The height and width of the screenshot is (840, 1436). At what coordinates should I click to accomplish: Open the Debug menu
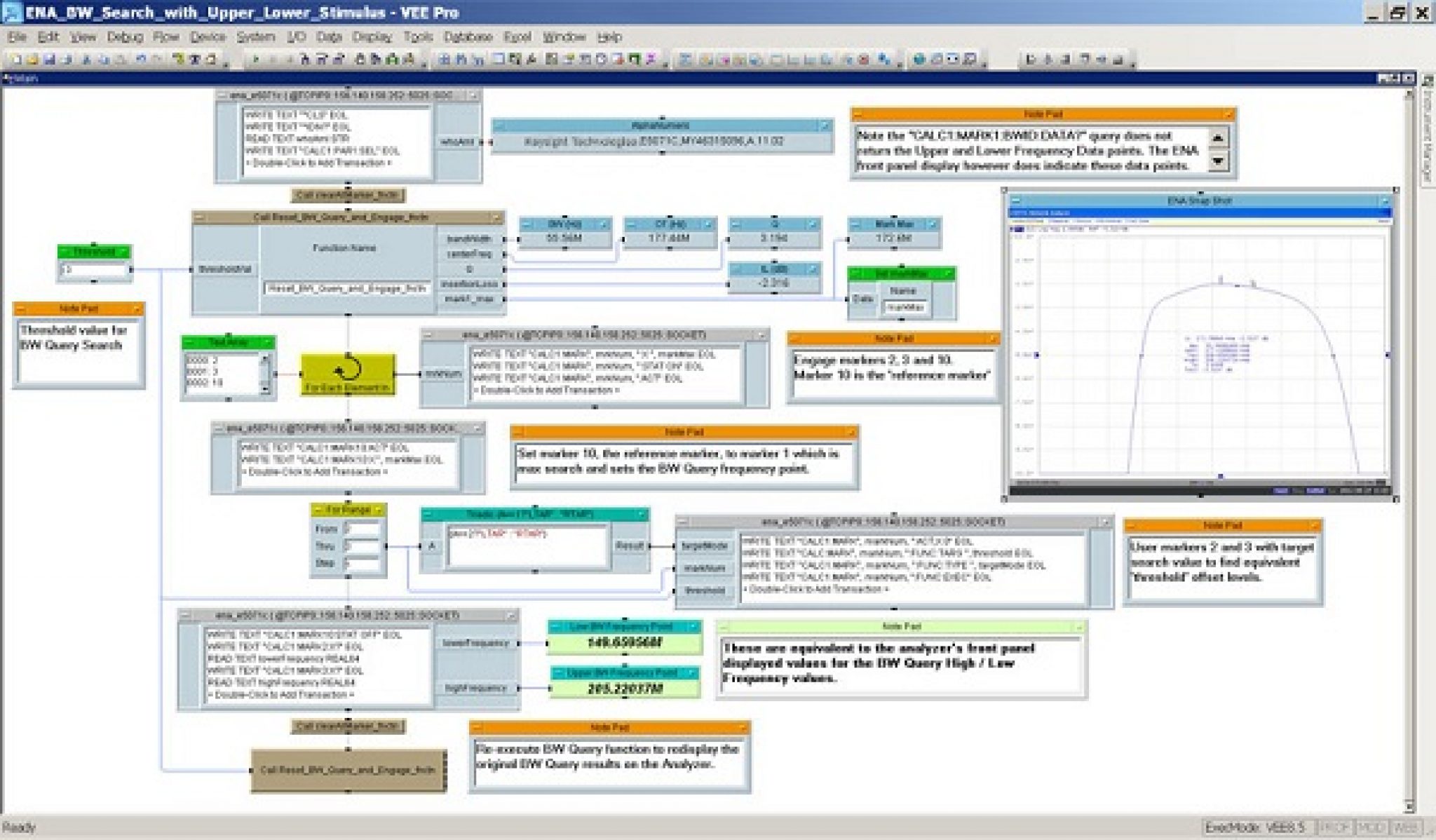coord(123,36)
